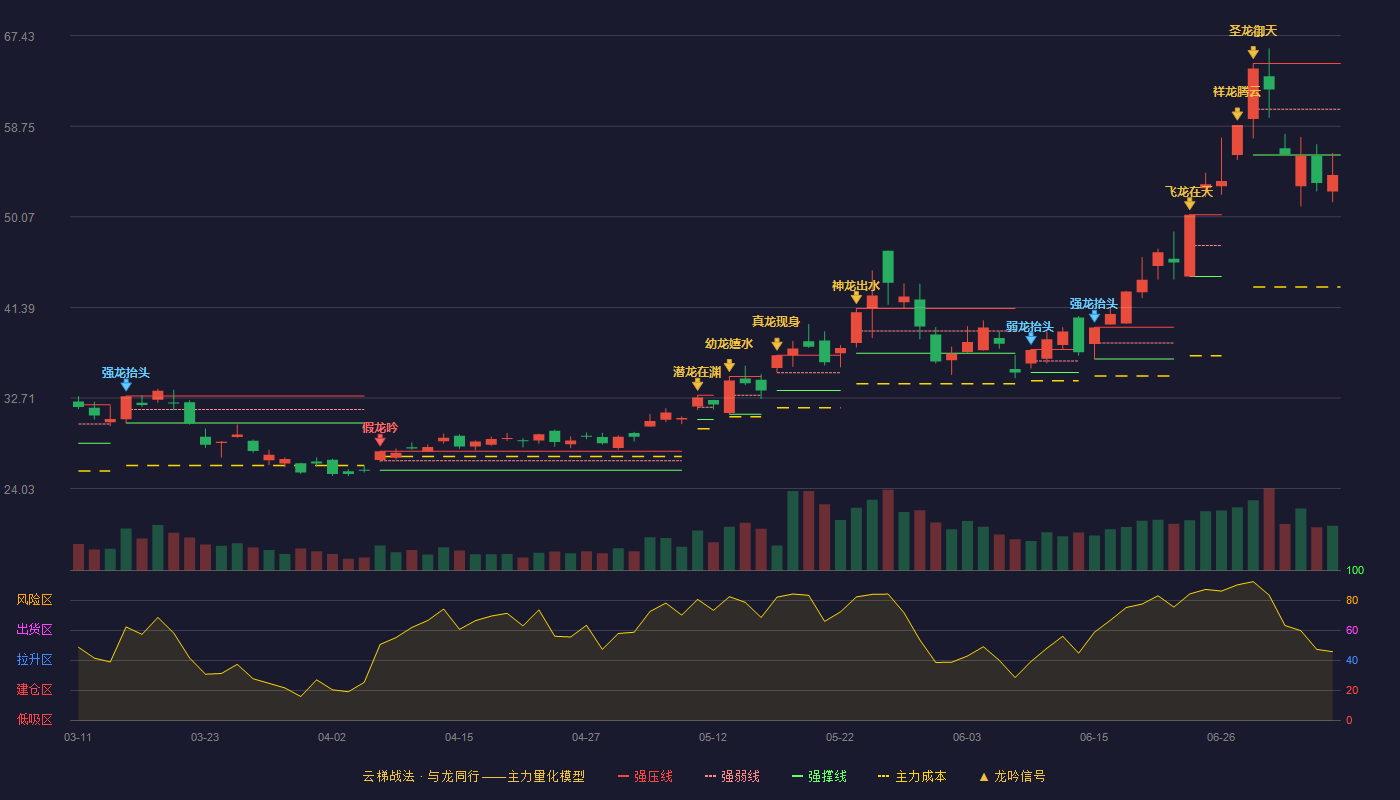The width and height of the screenshot is (1400, 800).
Task: Click the 04-27 date axis label
Action: coord(586,737)
